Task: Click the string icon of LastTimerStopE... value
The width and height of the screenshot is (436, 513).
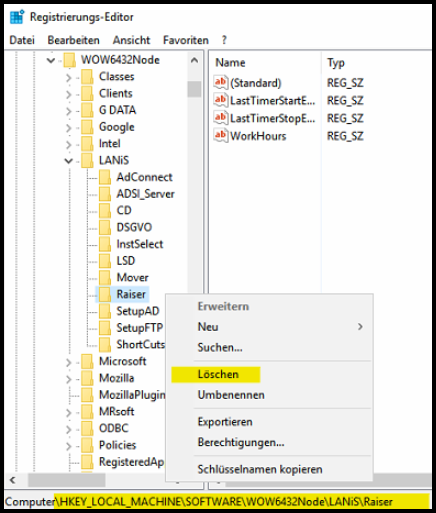Action: pos(221,118)
